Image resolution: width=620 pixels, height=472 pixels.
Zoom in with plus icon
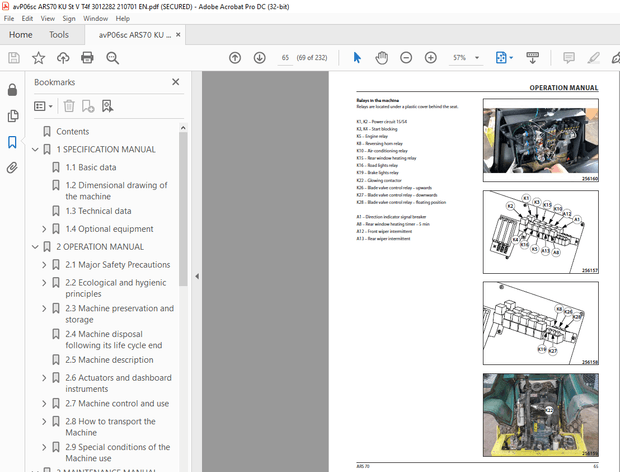431,58
